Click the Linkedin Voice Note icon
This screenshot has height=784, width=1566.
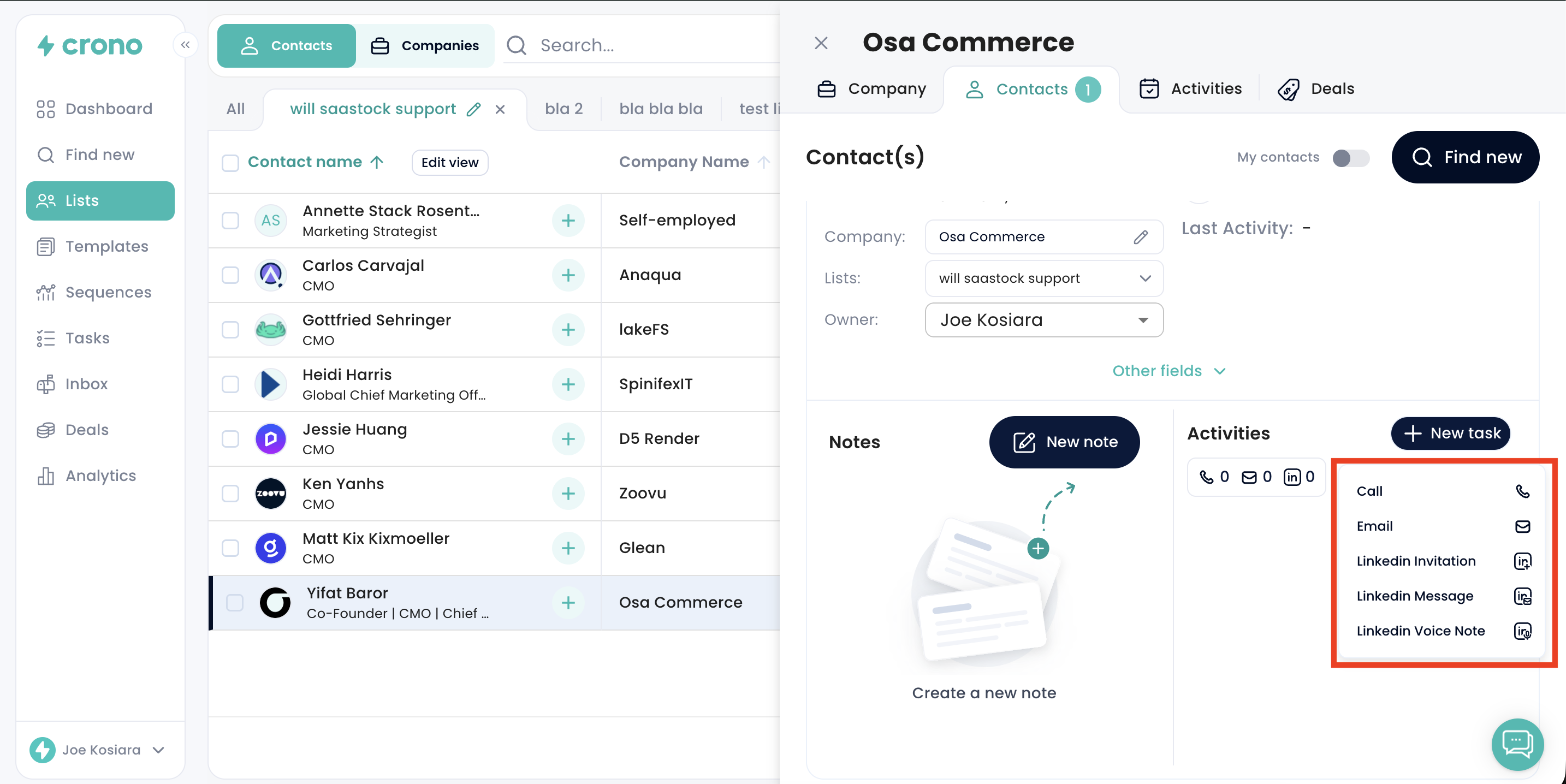coord(1522,631)
